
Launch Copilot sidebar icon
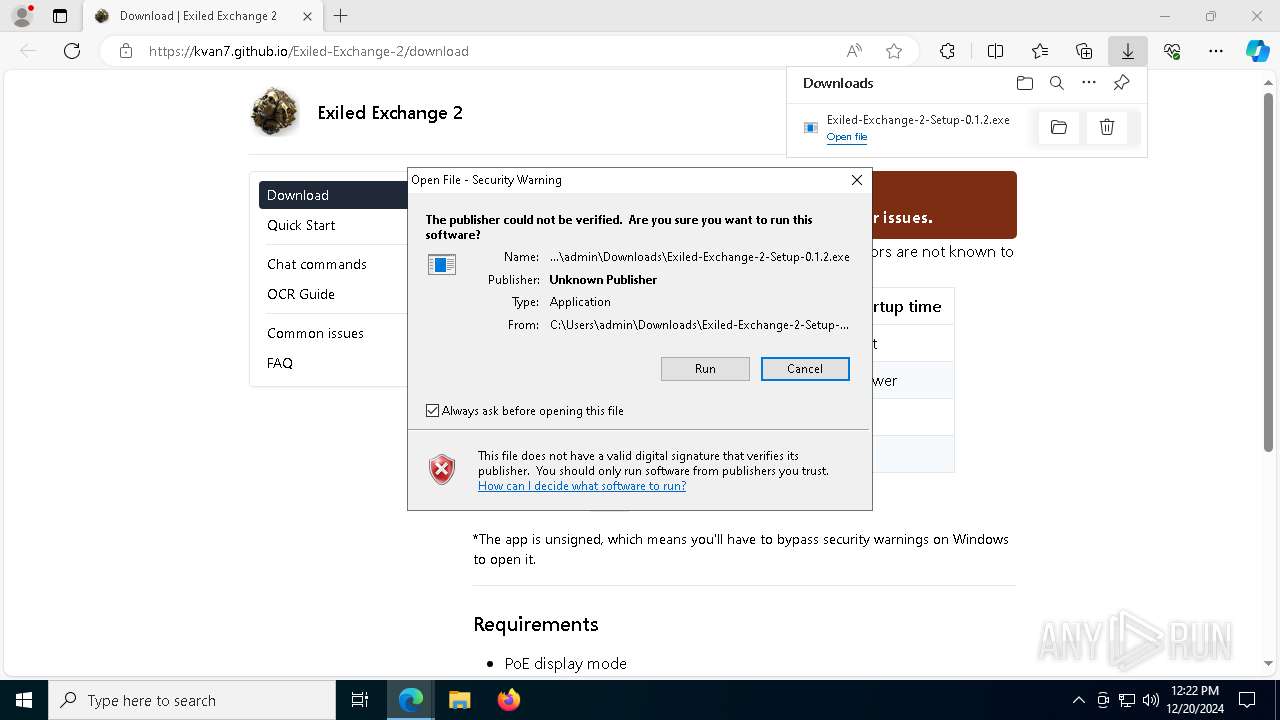[x=1257, y=51]
